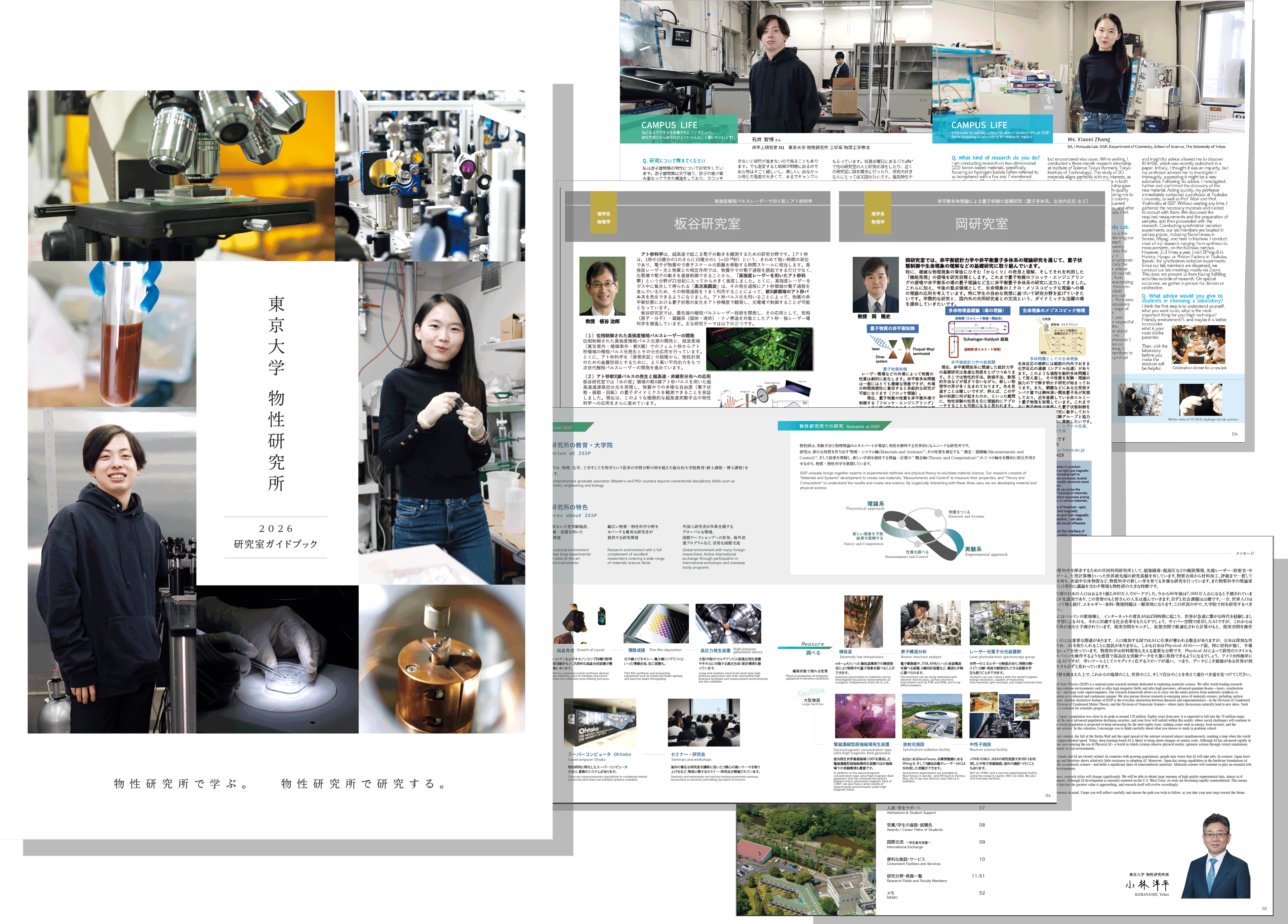
Task: Click the slogan 物性研究所で研究する。
Action: coord(363,784)
